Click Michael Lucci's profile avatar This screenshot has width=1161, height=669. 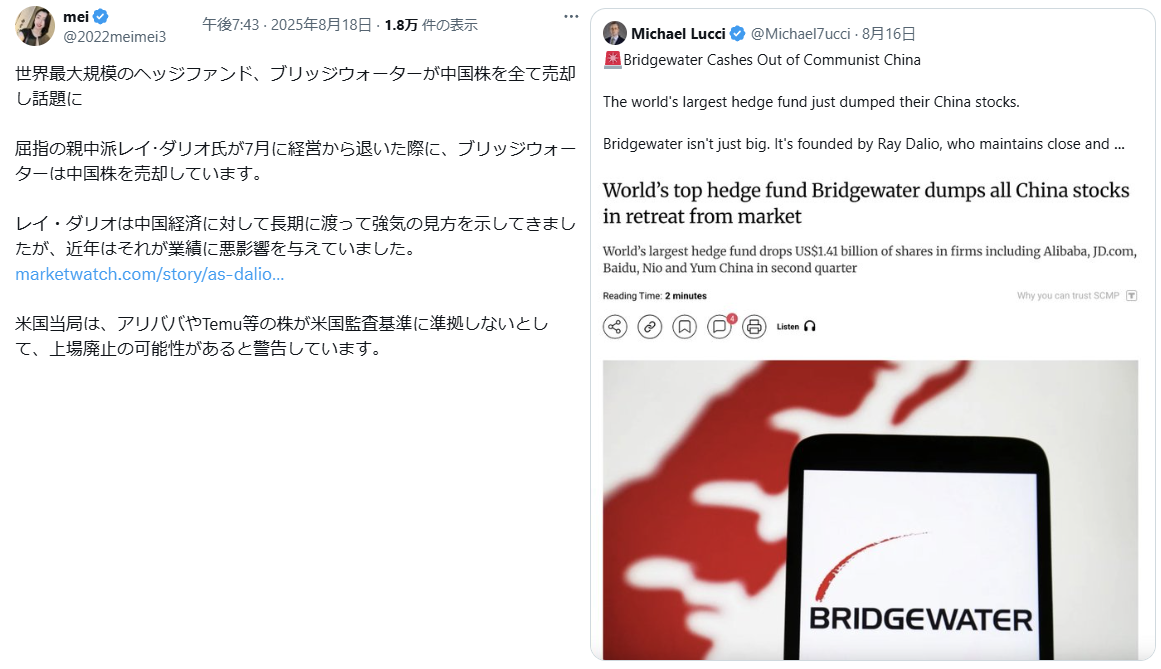615,33
